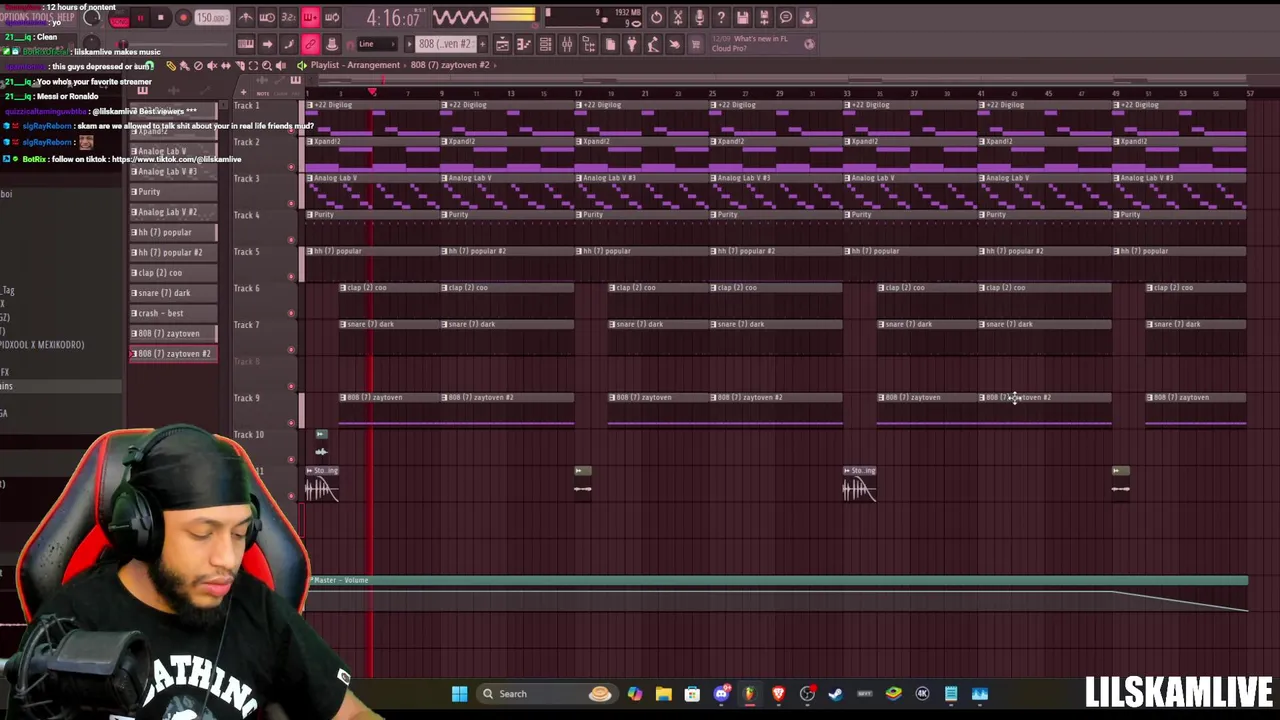Select 808 (7) zaytoven #2 in picker
This screenshot has width=1280, height=720.
click(174, 354)
